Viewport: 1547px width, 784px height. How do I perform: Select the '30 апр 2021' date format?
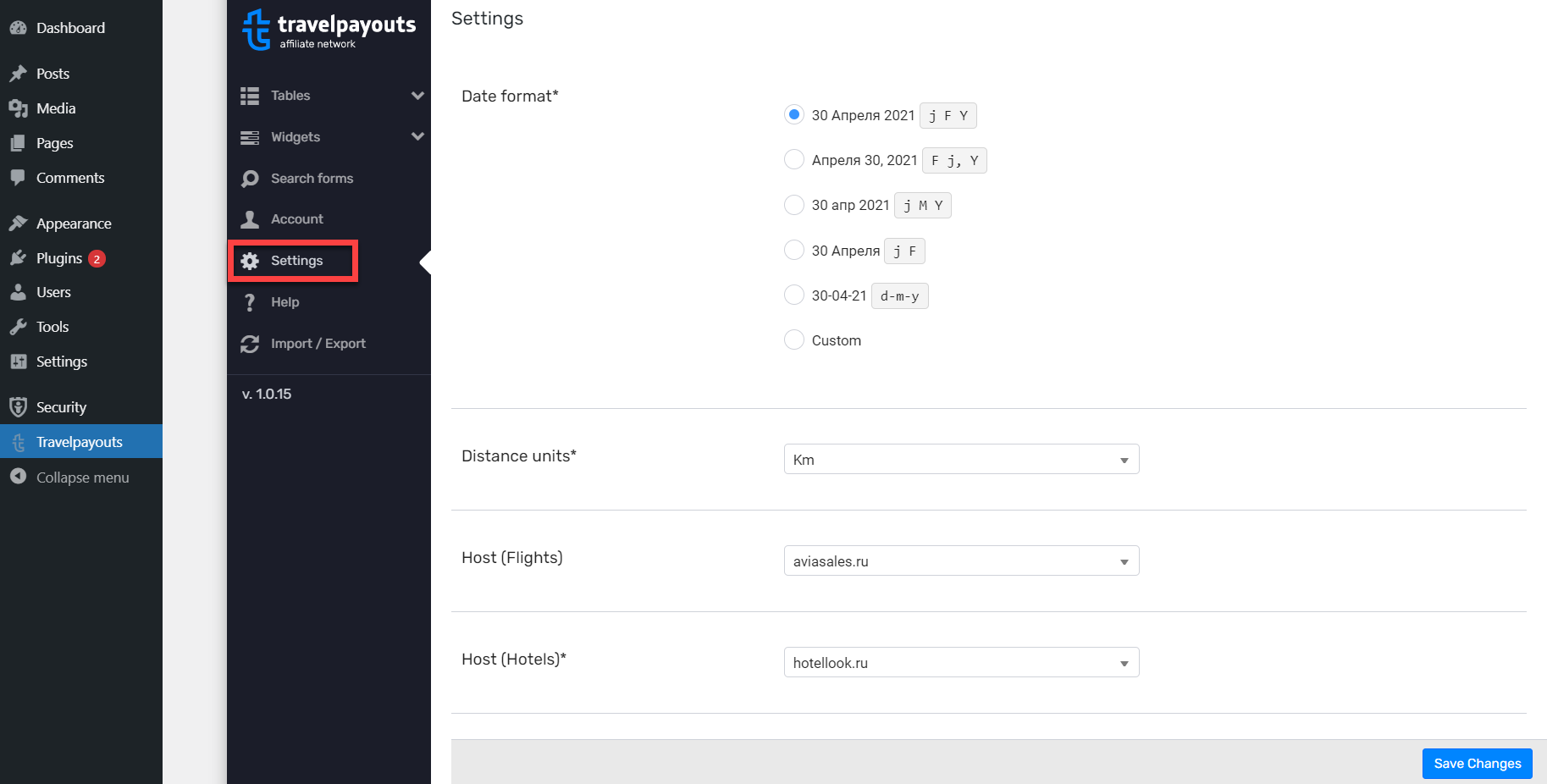tap(794, 205)
